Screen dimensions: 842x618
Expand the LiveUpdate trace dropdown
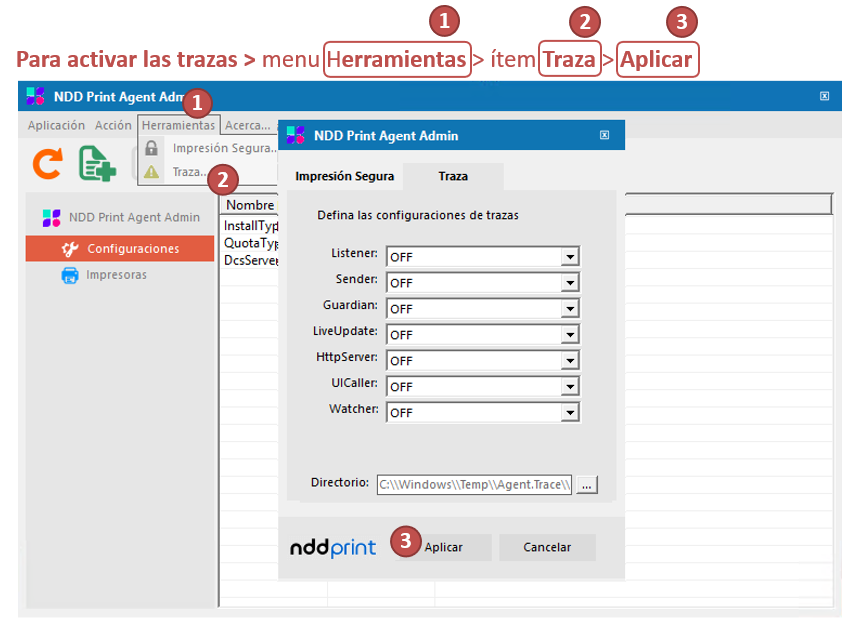coord(569,335)
